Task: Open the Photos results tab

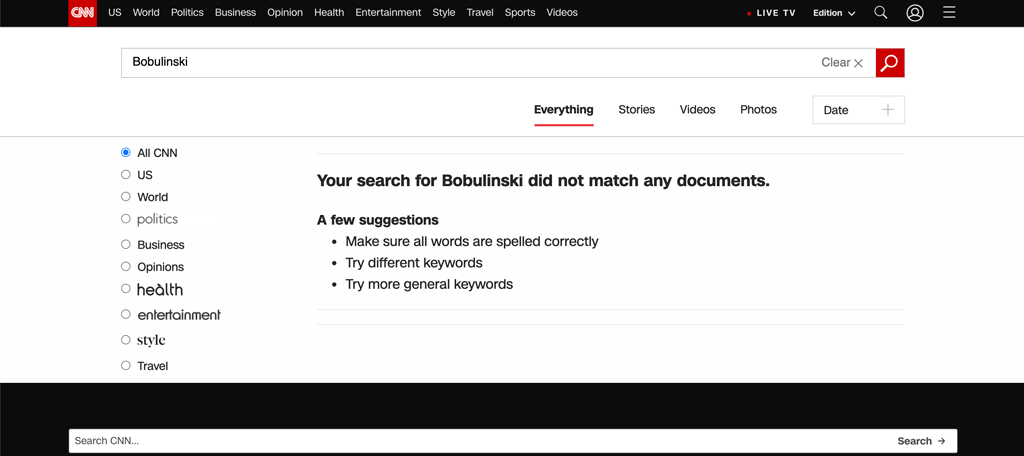Action: (x=758, y=110)
